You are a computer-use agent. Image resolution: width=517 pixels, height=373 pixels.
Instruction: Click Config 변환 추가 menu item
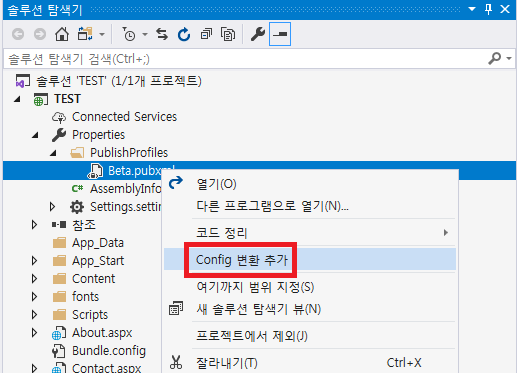pos(310,260)
